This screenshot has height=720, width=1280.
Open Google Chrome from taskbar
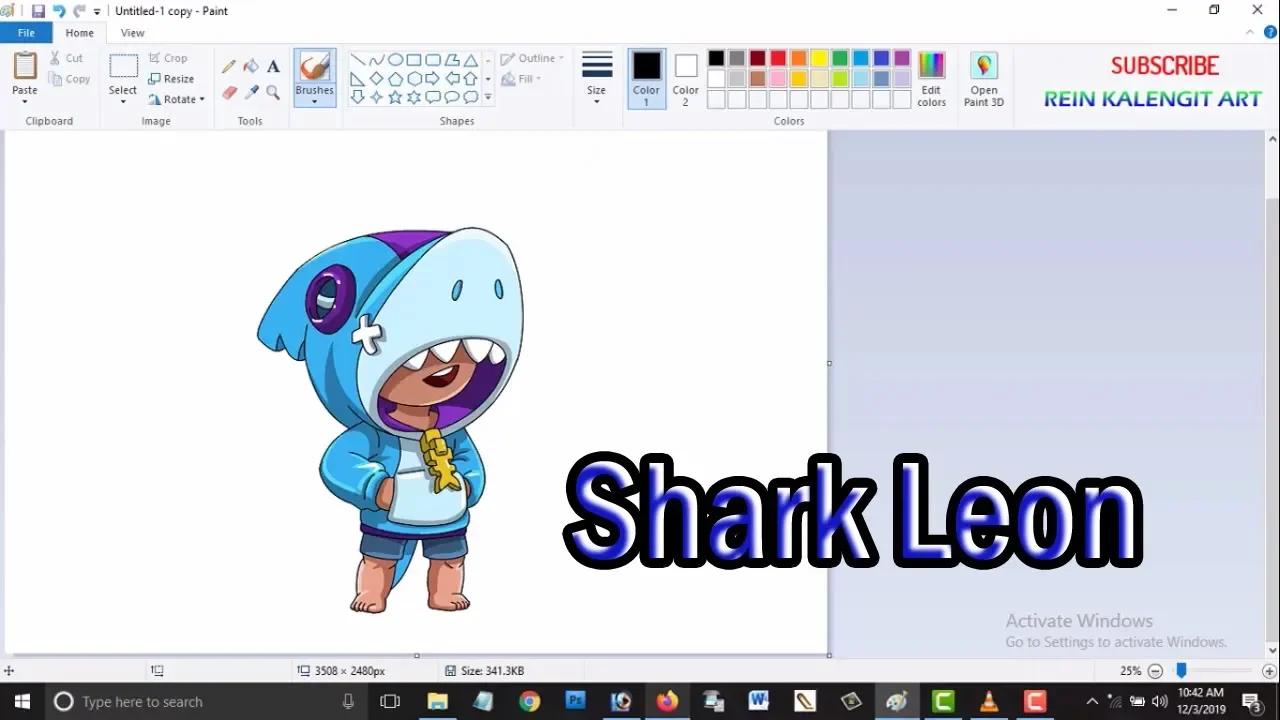(x=529, y=701)
